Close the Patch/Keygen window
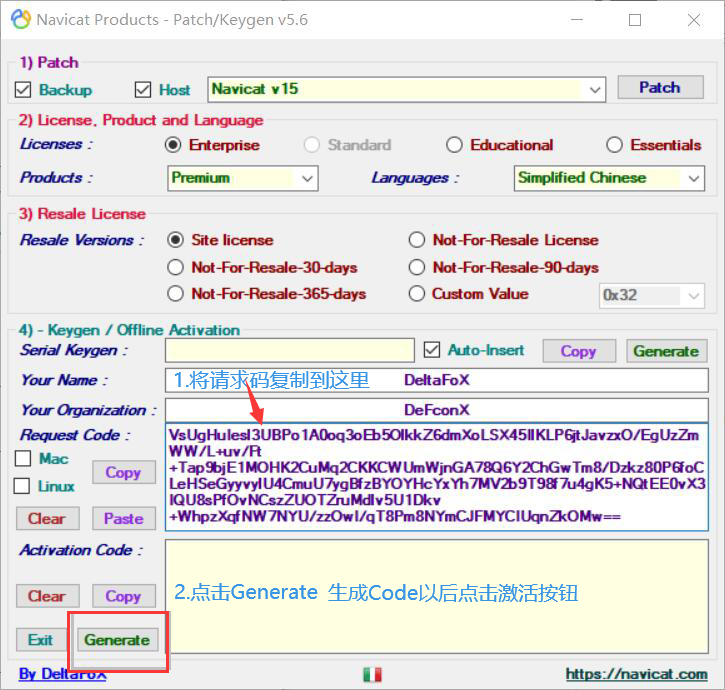Screen dimensions: 725x690 (694, 20)
